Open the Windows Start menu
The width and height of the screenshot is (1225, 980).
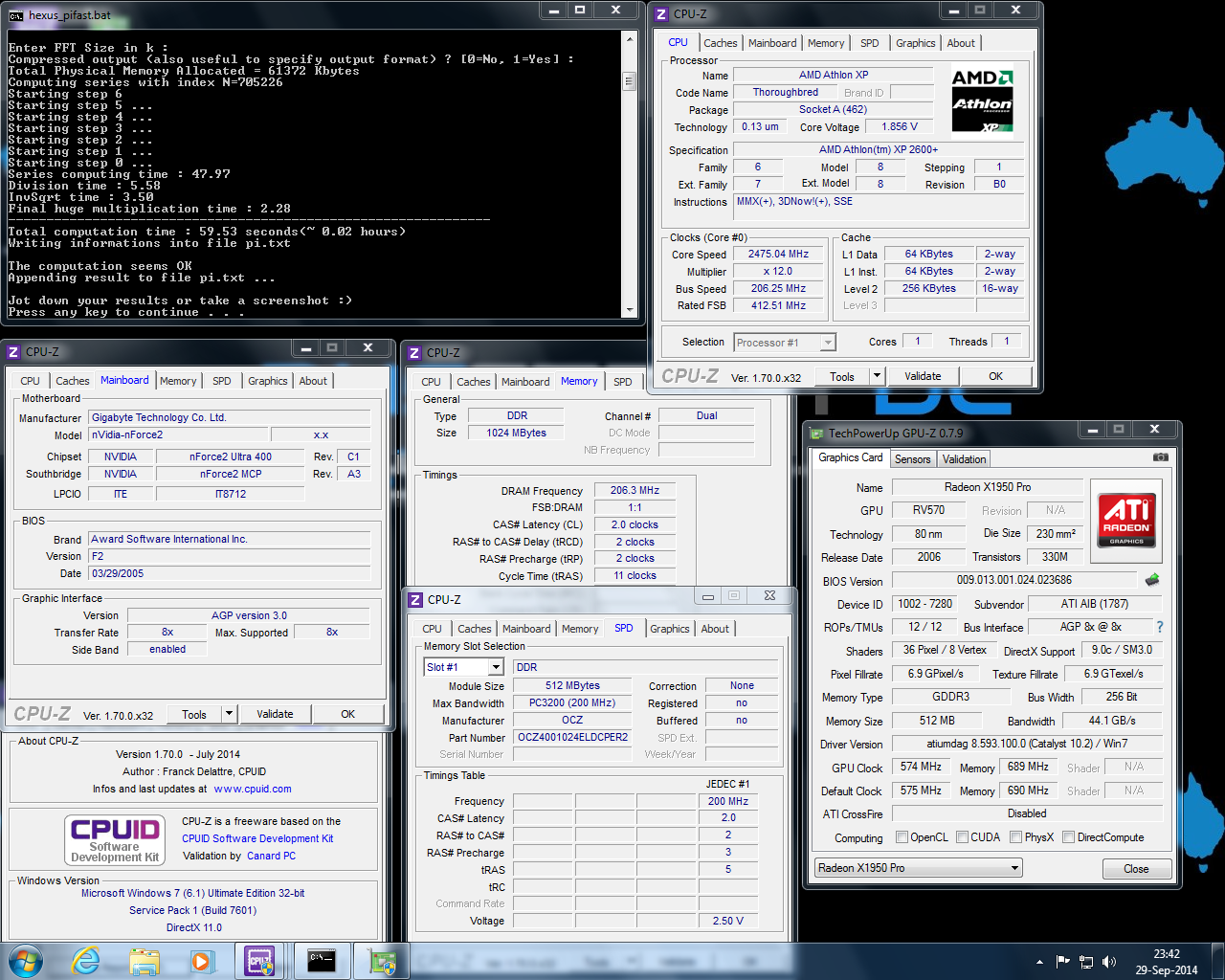coord(26,961)
